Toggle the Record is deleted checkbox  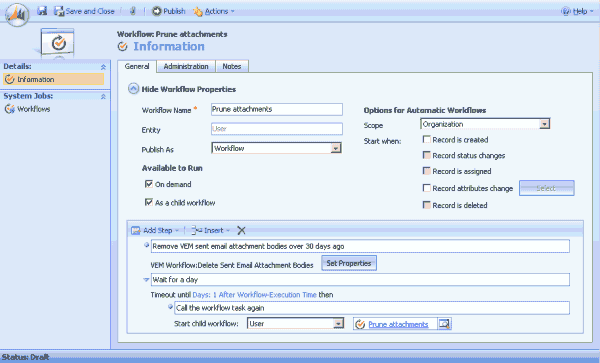(x=427, y=205)
